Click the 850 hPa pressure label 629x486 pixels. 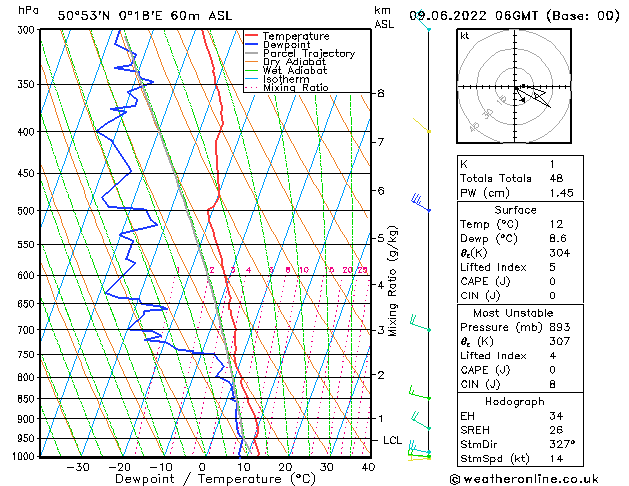pos(28,399)
